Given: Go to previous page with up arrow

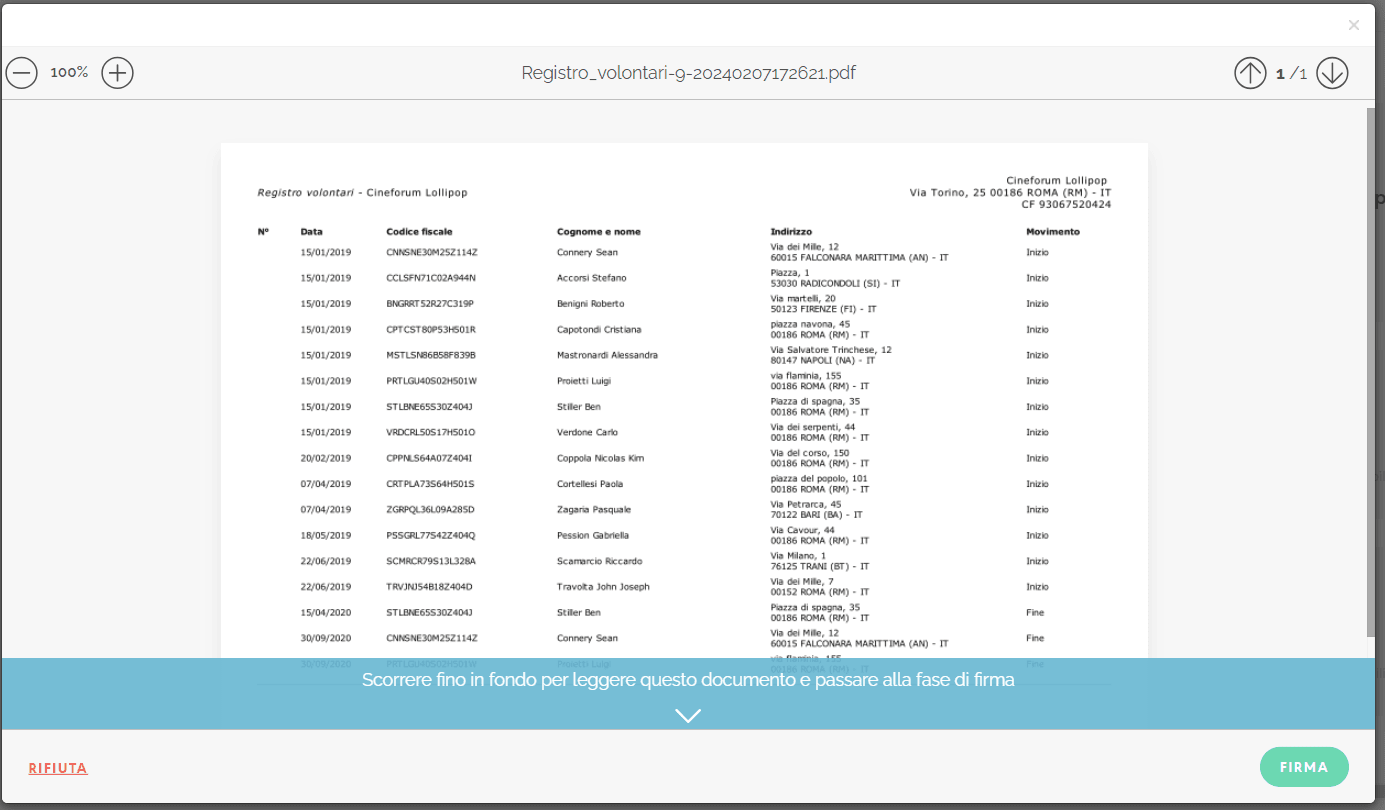Looking at the screenshot, I should 1249,73.
